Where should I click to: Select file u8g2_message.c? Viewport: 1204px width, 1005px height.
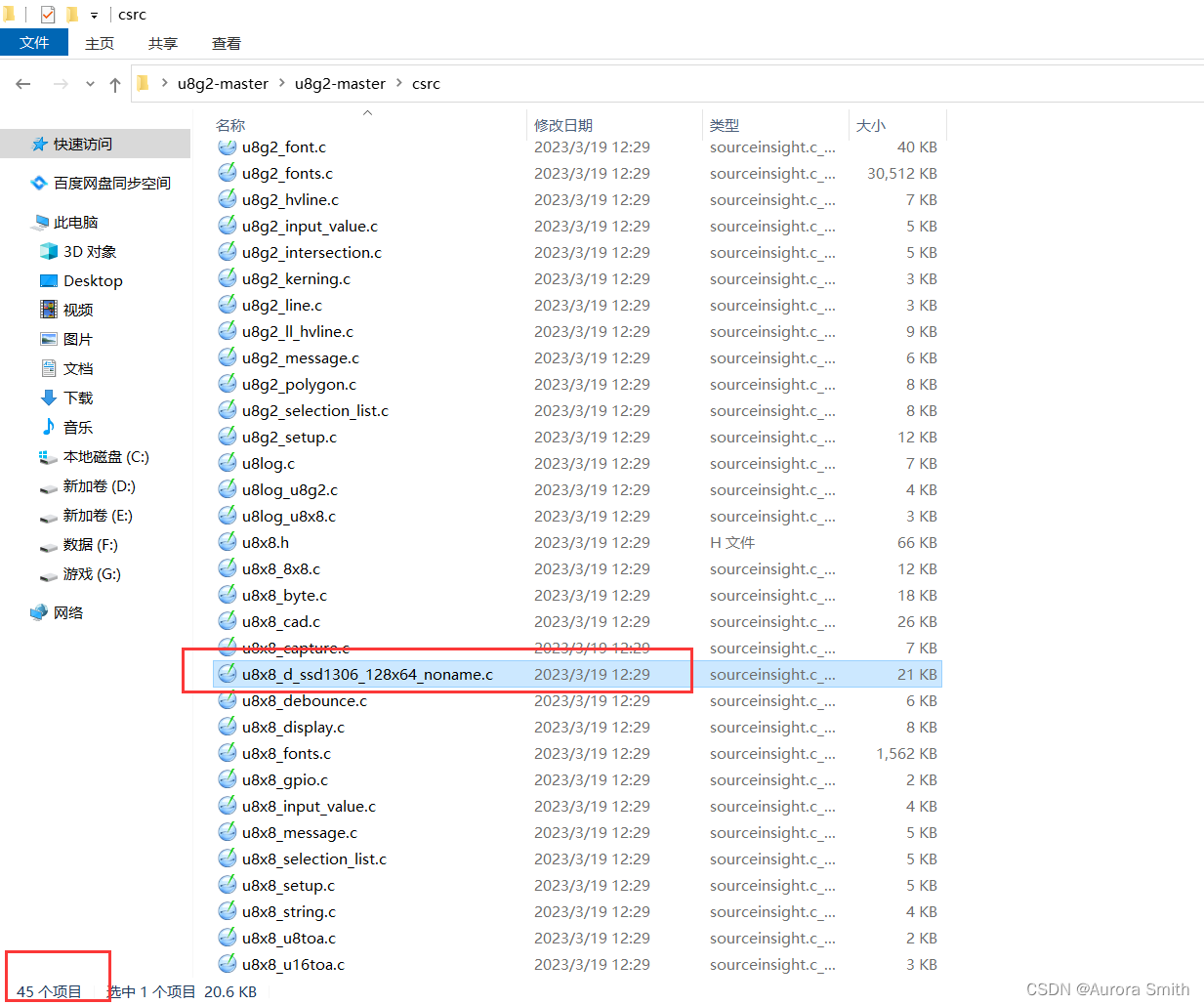click(577, 357)
